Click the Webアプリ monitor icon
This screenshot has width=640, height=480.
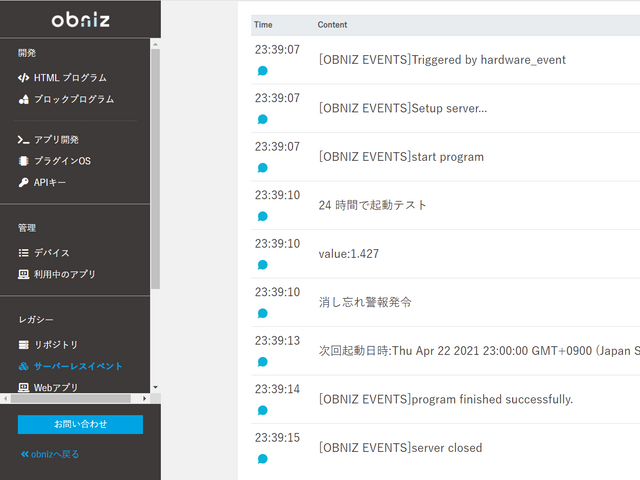(x=24, y=387)
